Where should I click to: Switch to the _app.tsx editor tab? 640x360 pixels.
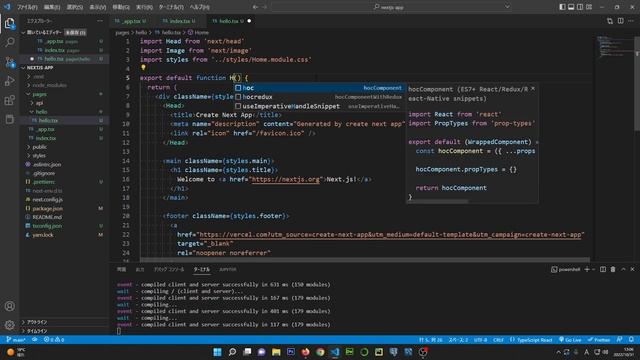(130, 21)
